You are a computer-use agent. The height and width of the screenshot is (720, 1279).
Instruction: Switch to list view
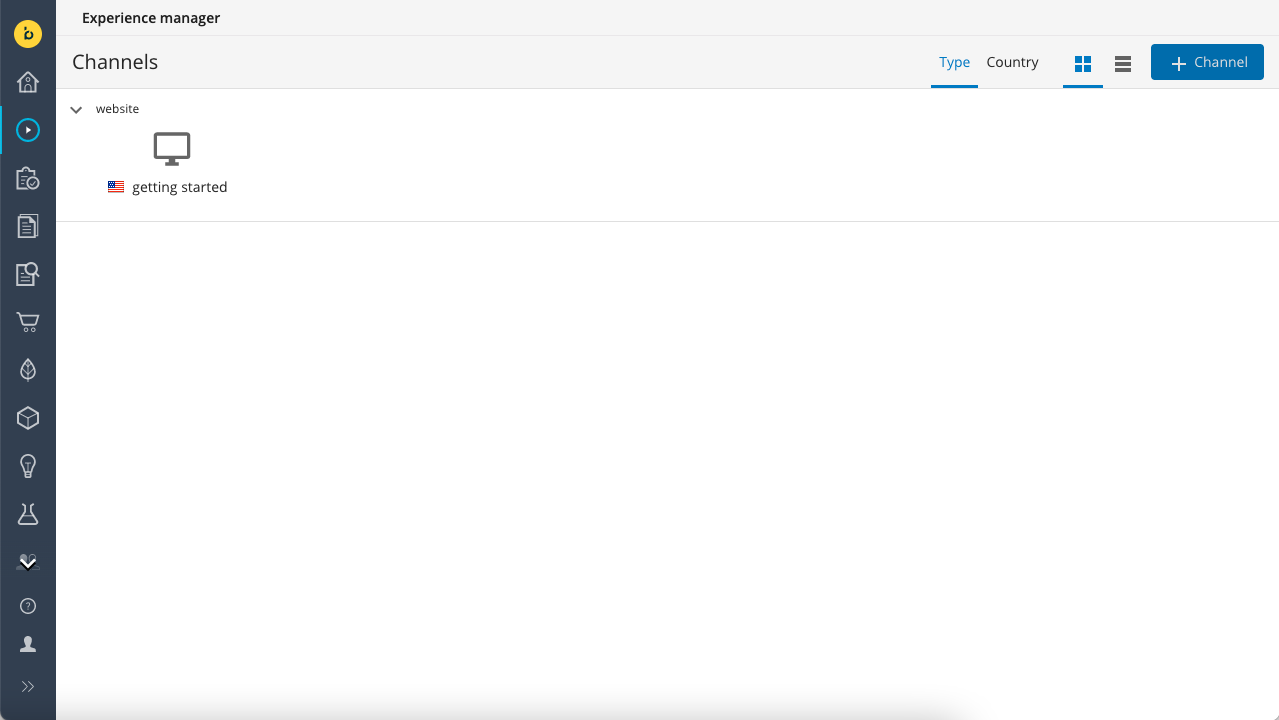point(1123,64)
